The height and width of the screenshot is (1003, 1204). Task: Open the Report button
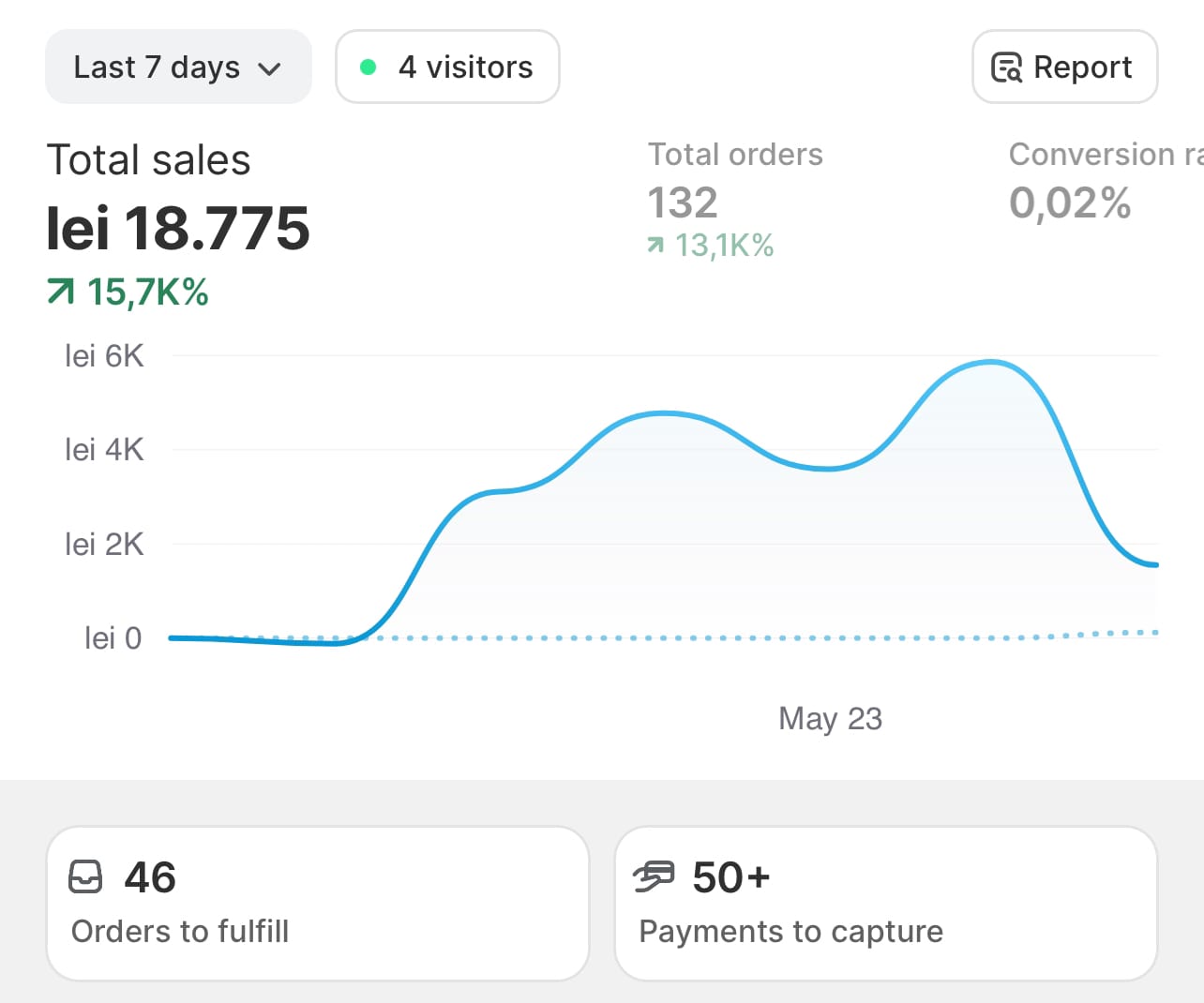click(1064, 67)
